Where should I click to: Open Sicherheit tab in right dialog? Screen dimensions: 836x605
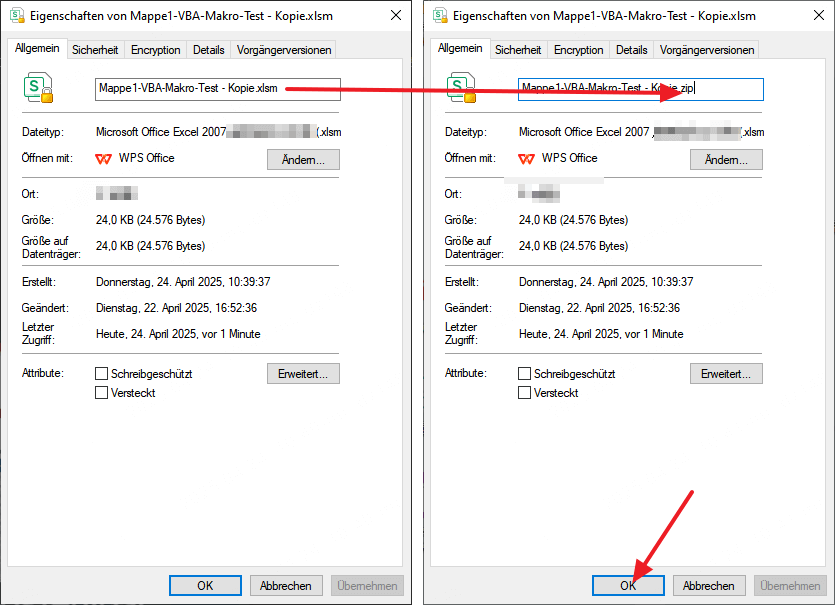click(x=518, y=50)
